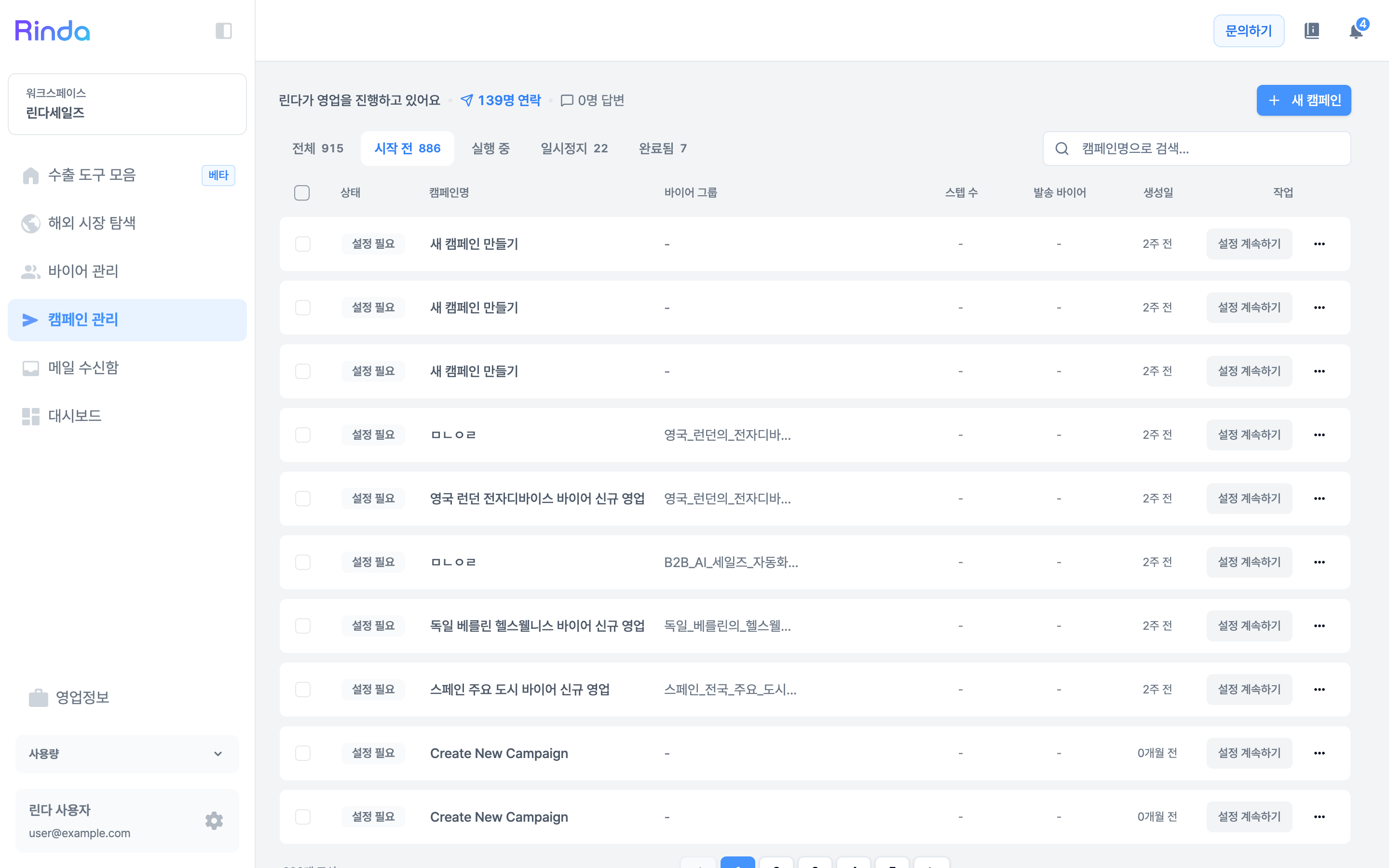The height and width of the screenshot is (868, 1389).
Task: Check the 독일 베를린 헬스웰니스 campaign checkbox
Action: [302, 626]
